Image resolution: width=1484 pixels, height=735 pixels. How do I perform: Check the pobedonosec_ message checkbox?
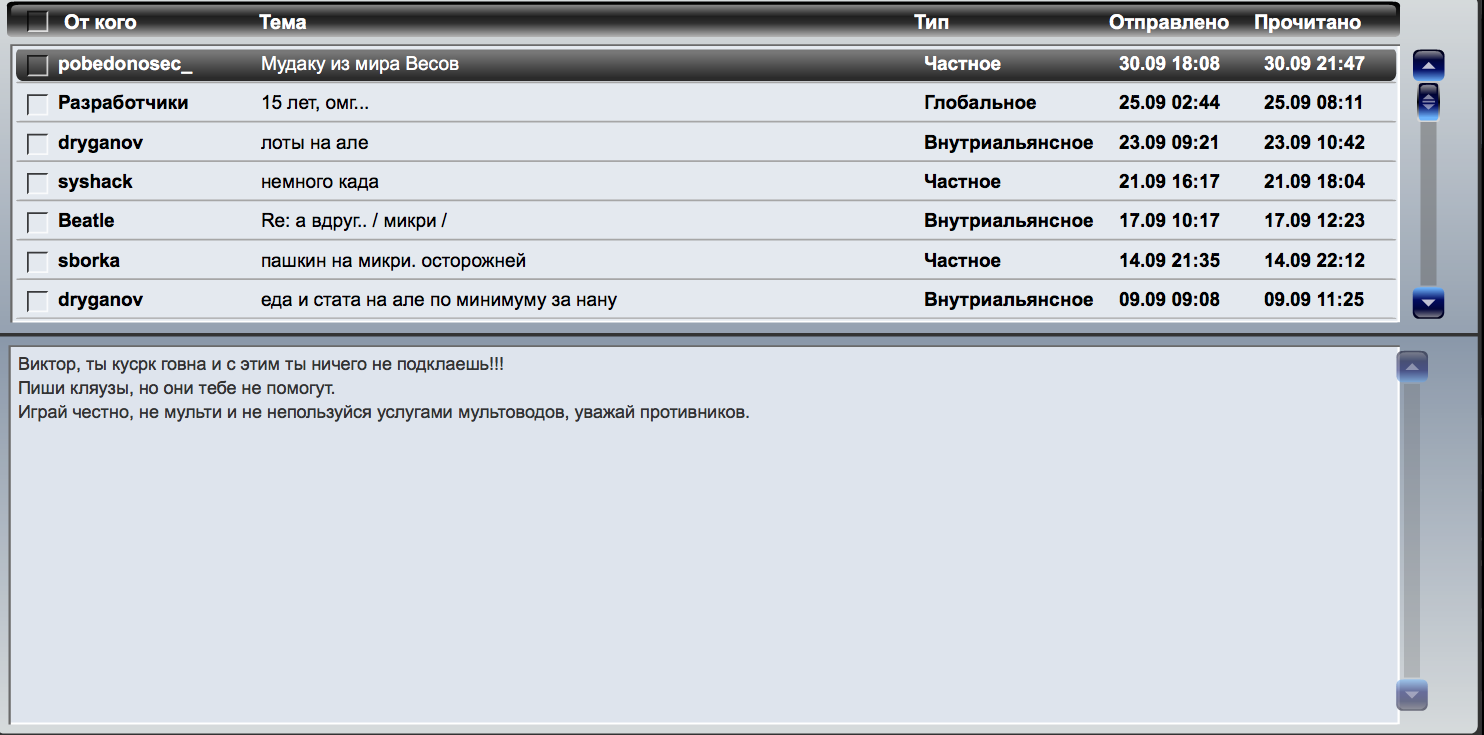click(x=38, y=65)
